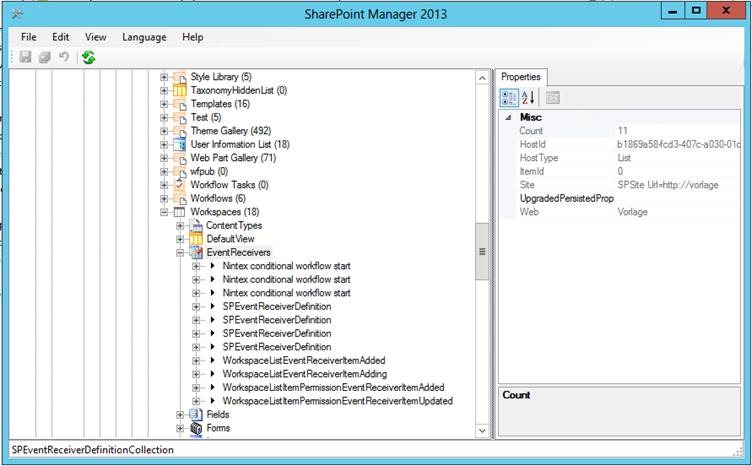Select WorkspaceListItemPermissionEventReceiverItemAdded item

(333, 387)
